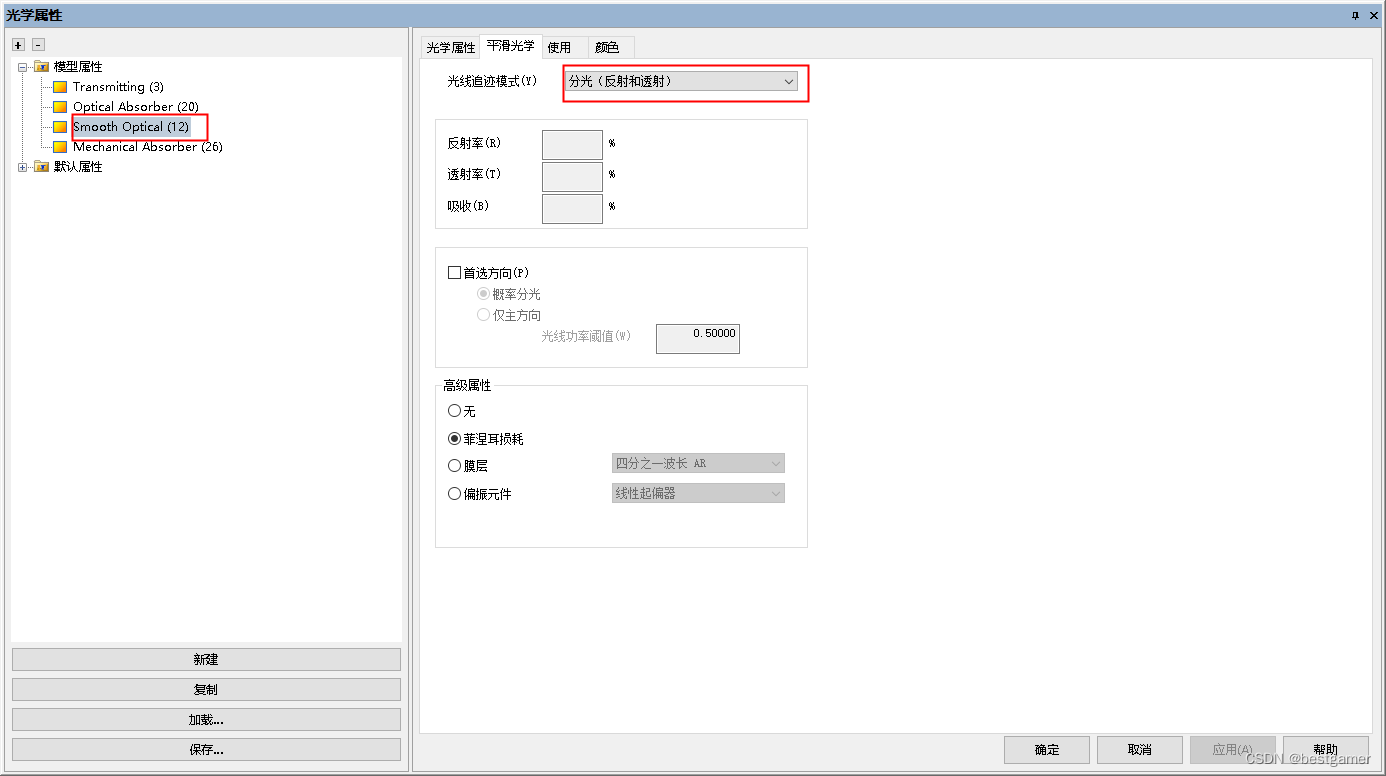Click the pin icon in the title bar
This screenshot has height=776, width=1386.
point(1356,15)
